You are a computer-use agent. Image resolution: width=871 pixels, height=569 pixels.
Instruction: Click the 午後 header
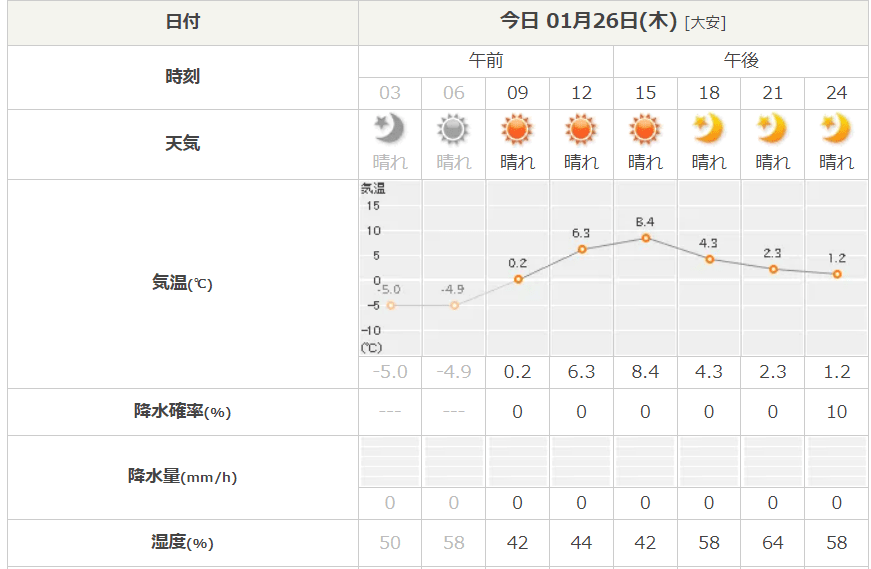coord(741,61)
